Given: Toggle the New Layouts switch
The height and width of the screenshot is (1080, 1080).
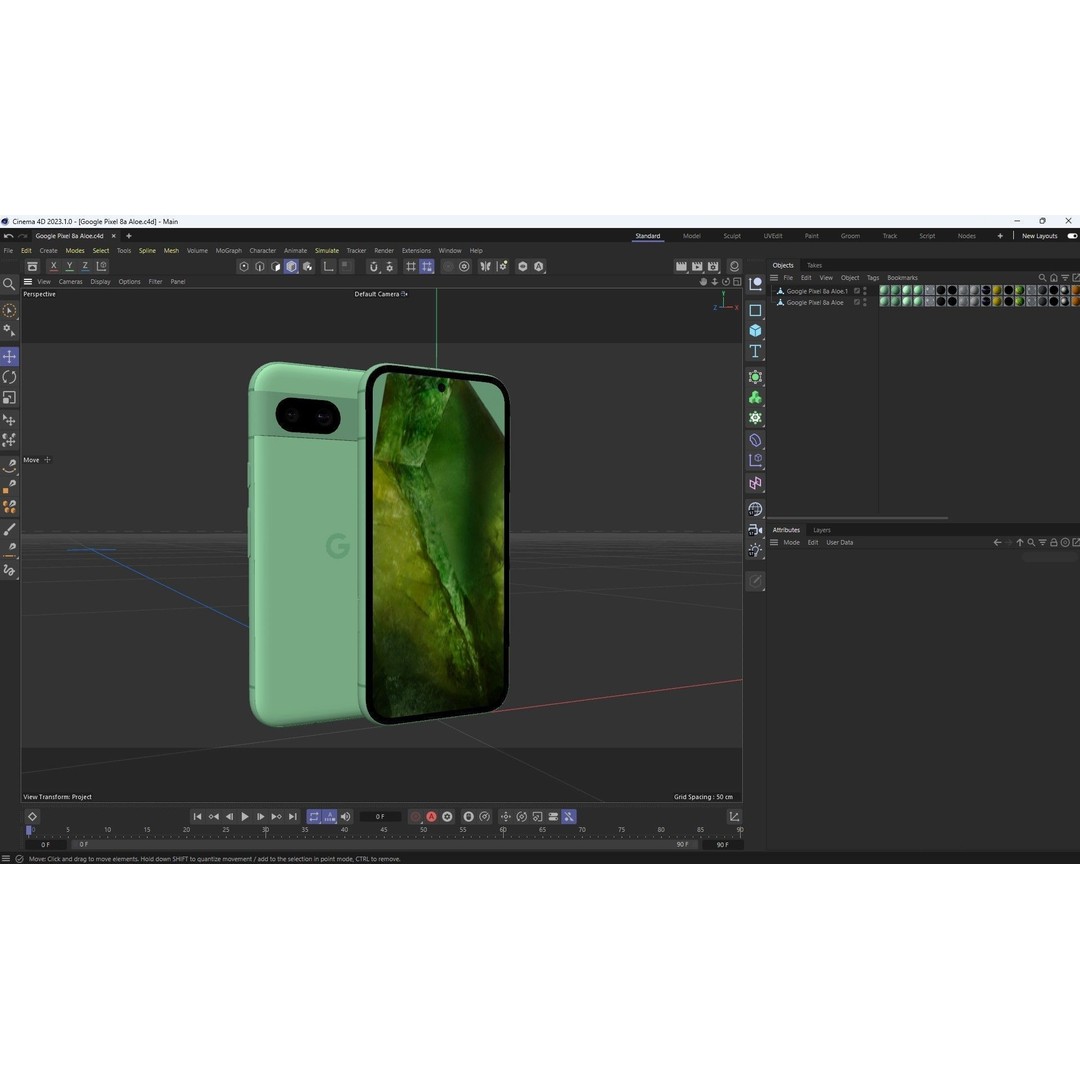Looking at the screenshot, I should pos(1072,236).
